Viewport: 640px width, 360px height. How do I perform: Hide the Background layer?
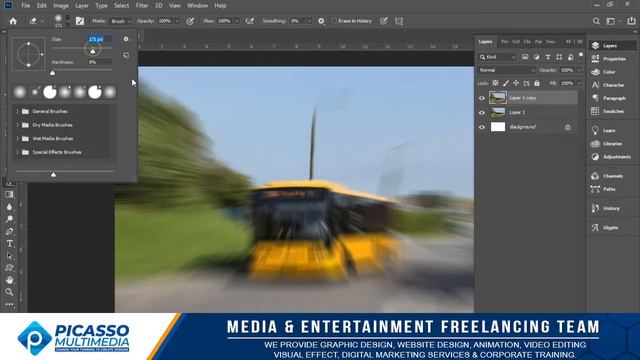coord(482,127)
